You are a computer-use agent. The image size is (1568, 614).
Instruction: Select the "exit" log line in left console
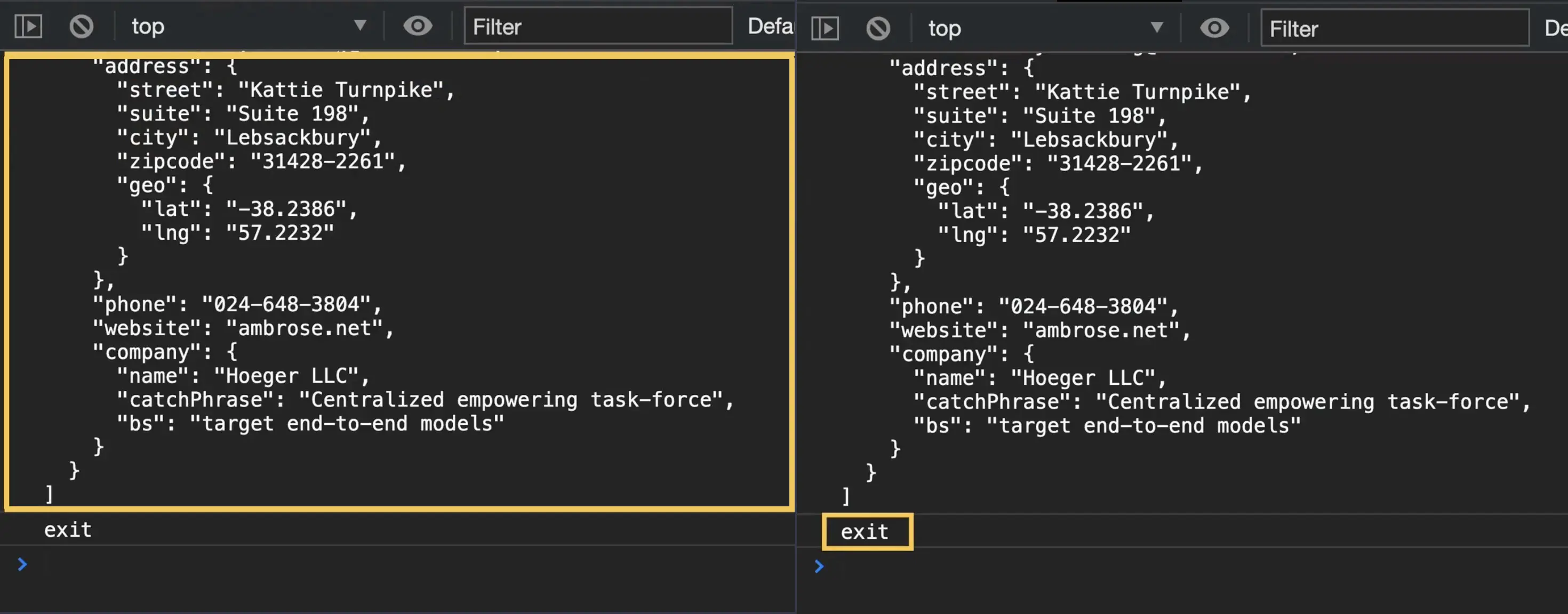coord(68,529)
